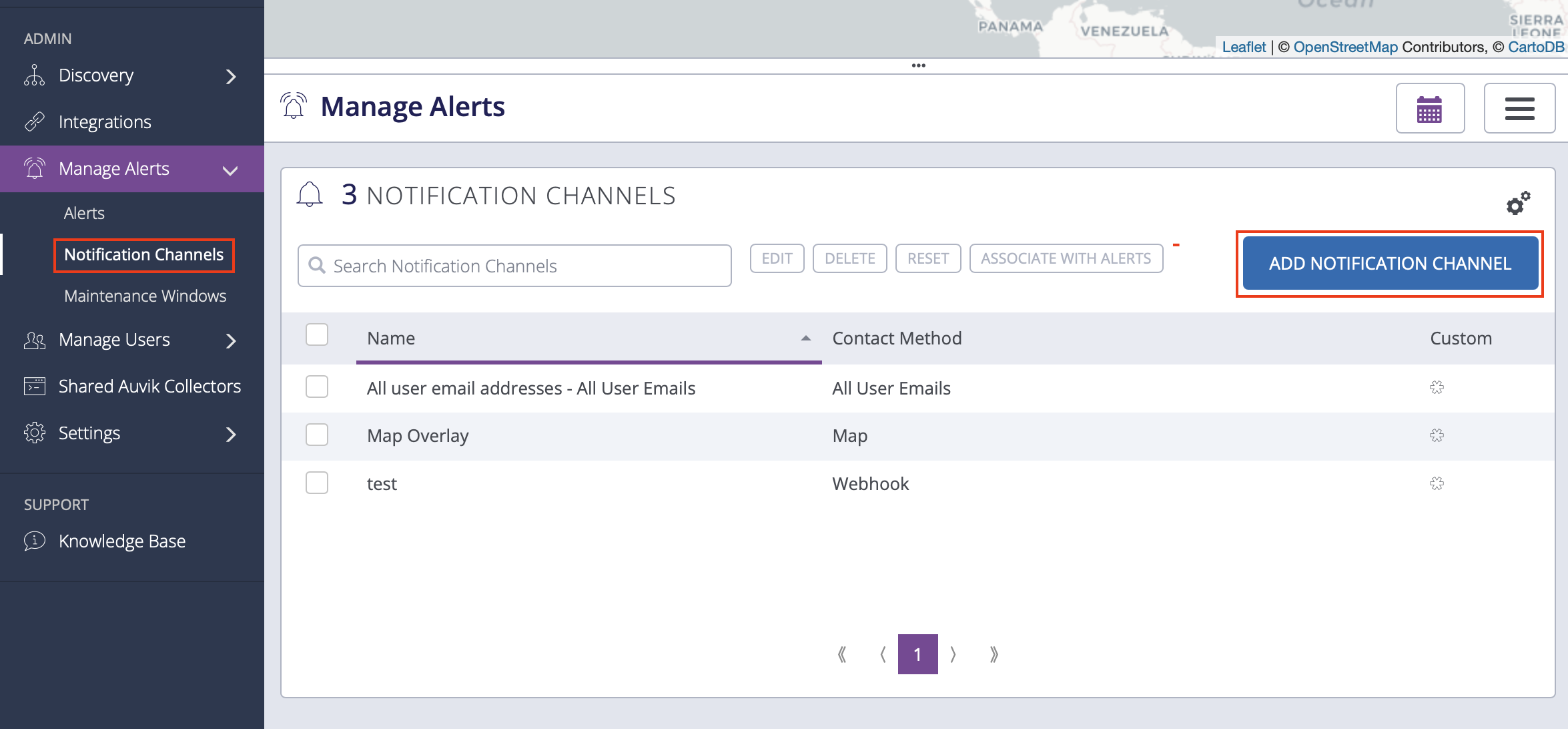Open the OpenStreetMap attribution link

(1345, 47)
